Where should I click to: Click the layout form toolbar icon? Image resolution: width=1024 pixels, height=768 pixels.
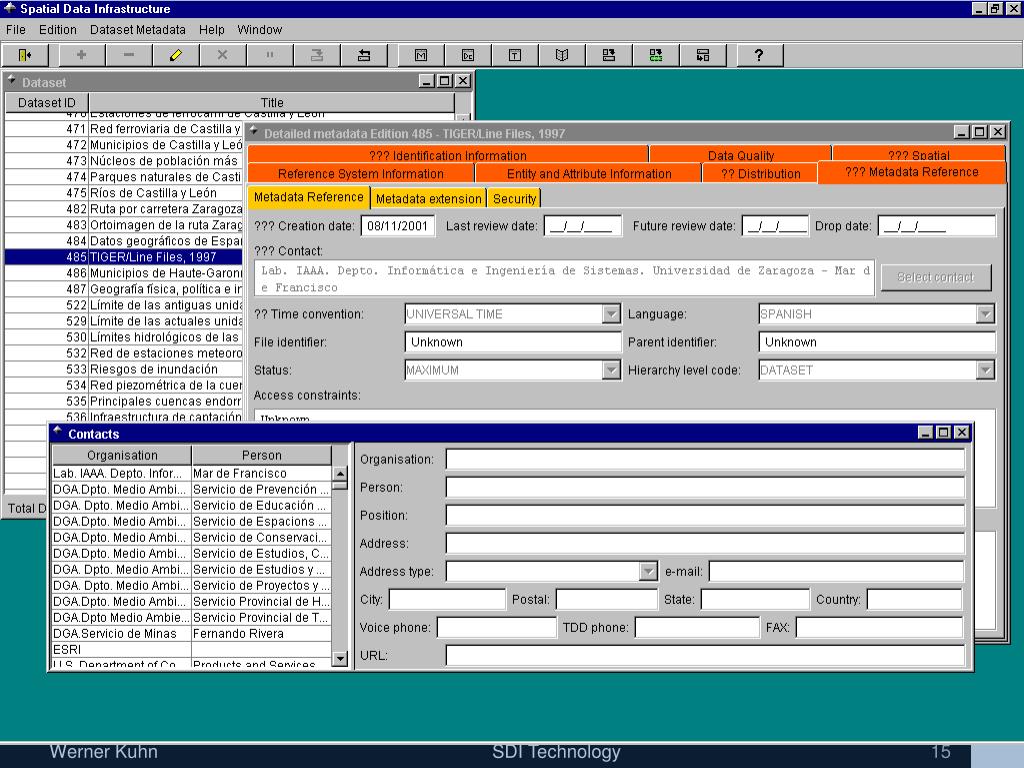click(703, 56)
